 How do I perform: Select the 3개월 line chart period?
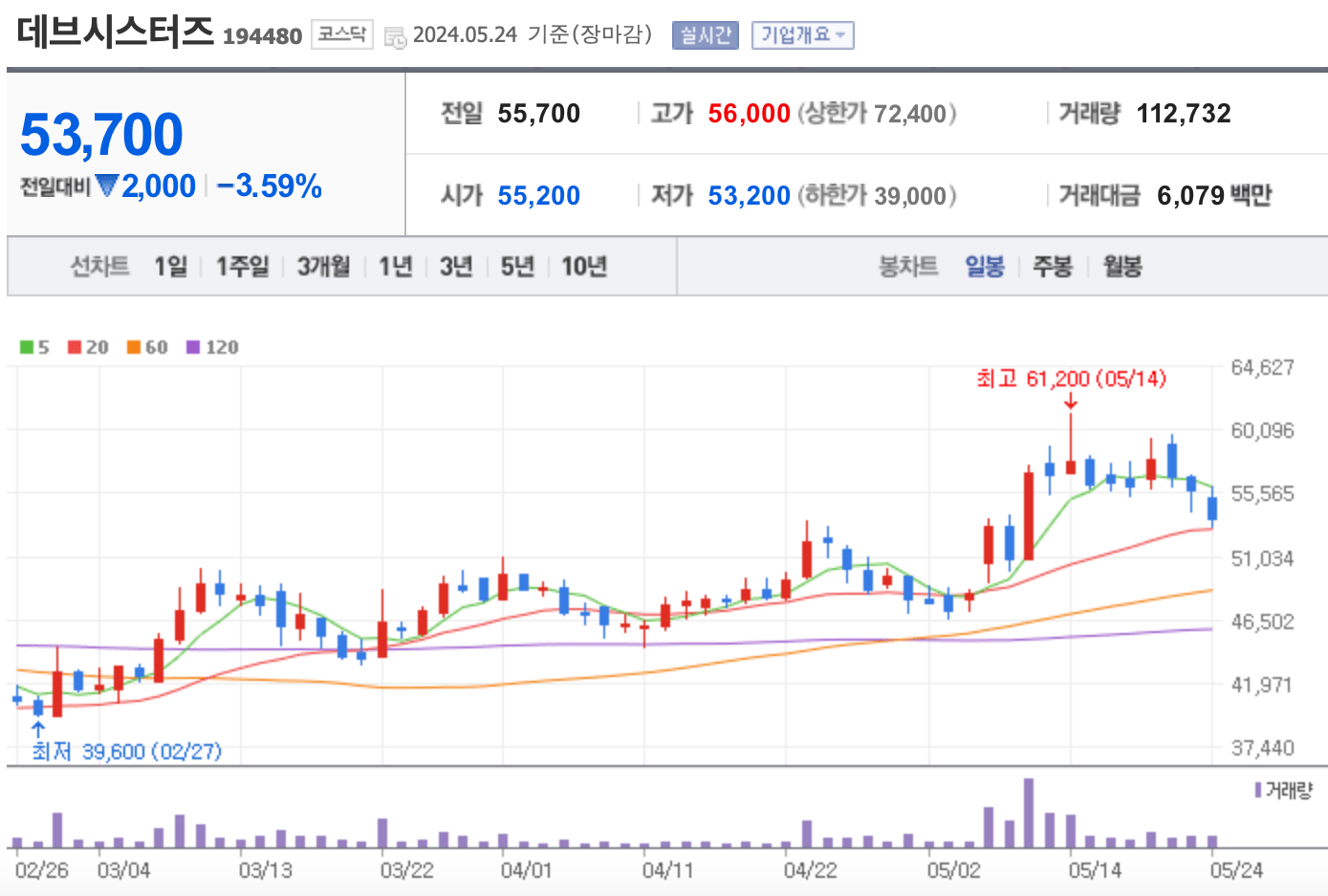pyautogui.click(x=323, y=266)
